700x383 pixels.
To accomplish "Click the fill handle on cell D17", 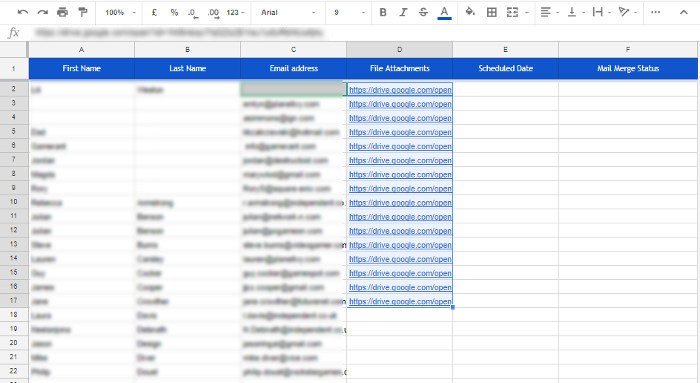I will (453, 308).
